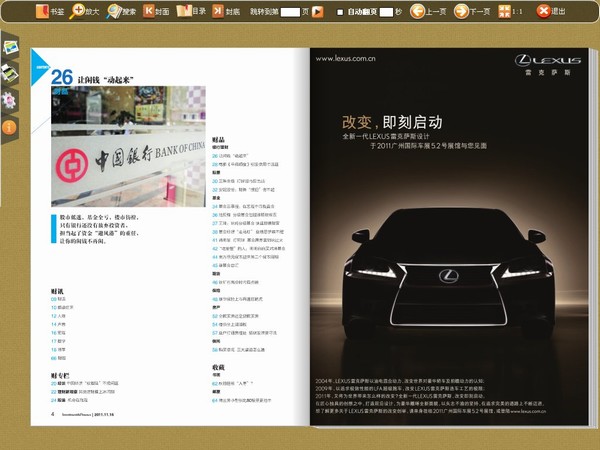Click the printer sidebar icon
This screenshot has width=600, height=450.
coord(10,73)
